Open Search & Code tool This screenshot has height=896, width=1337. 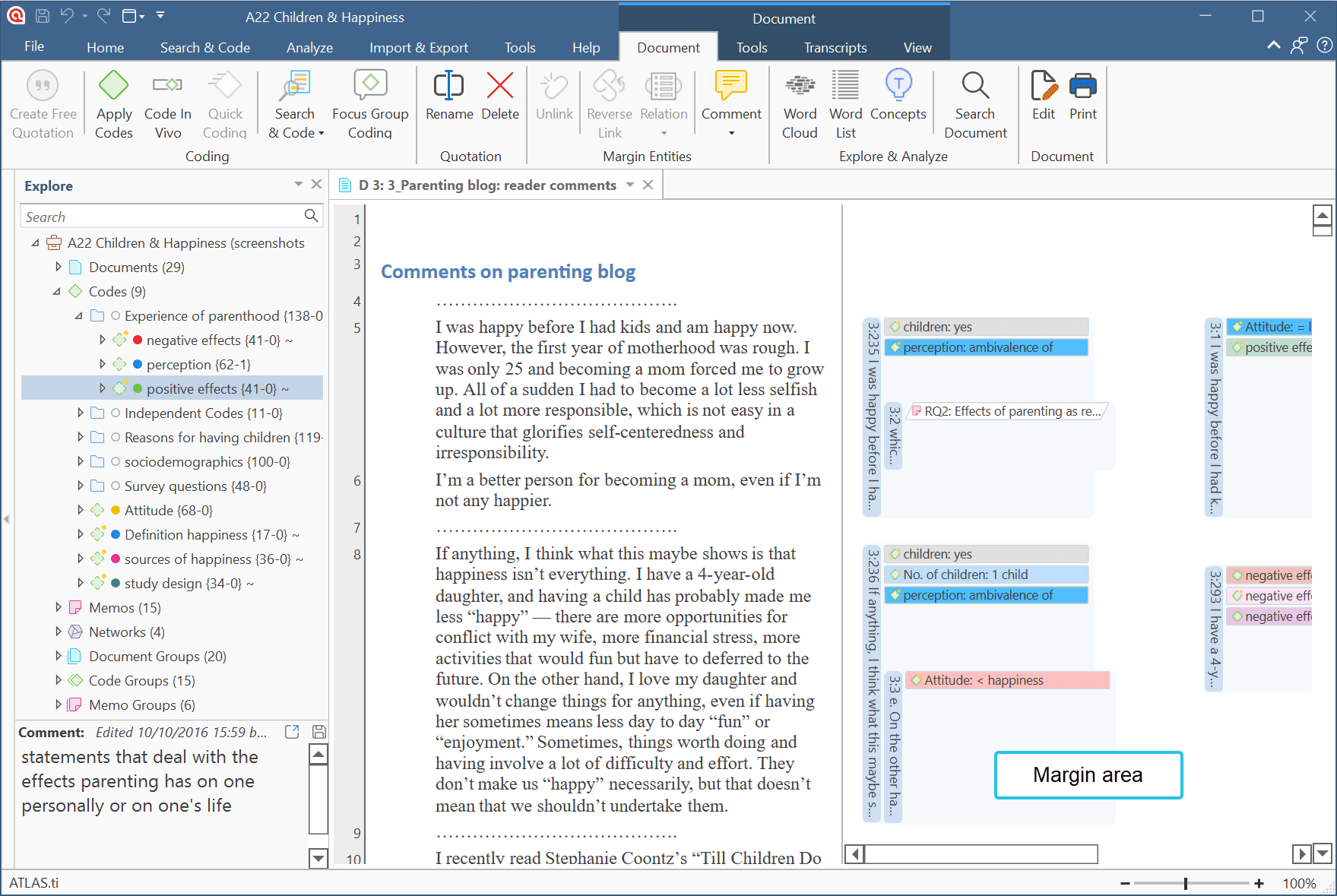(x=295, y=106)
